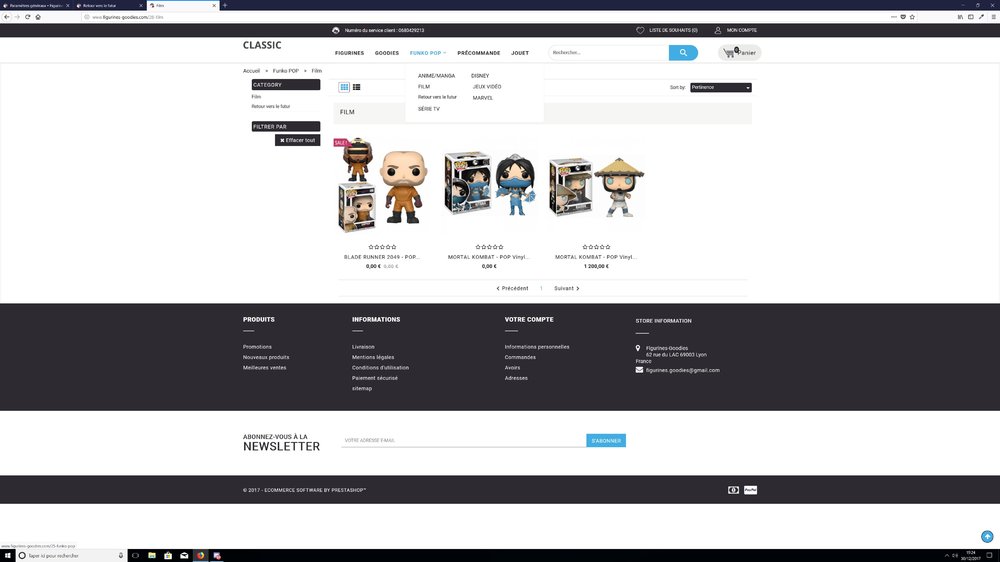Open the Sort by Pertinence dropdown
The image size is (1000, 562).
coord(721,87)
